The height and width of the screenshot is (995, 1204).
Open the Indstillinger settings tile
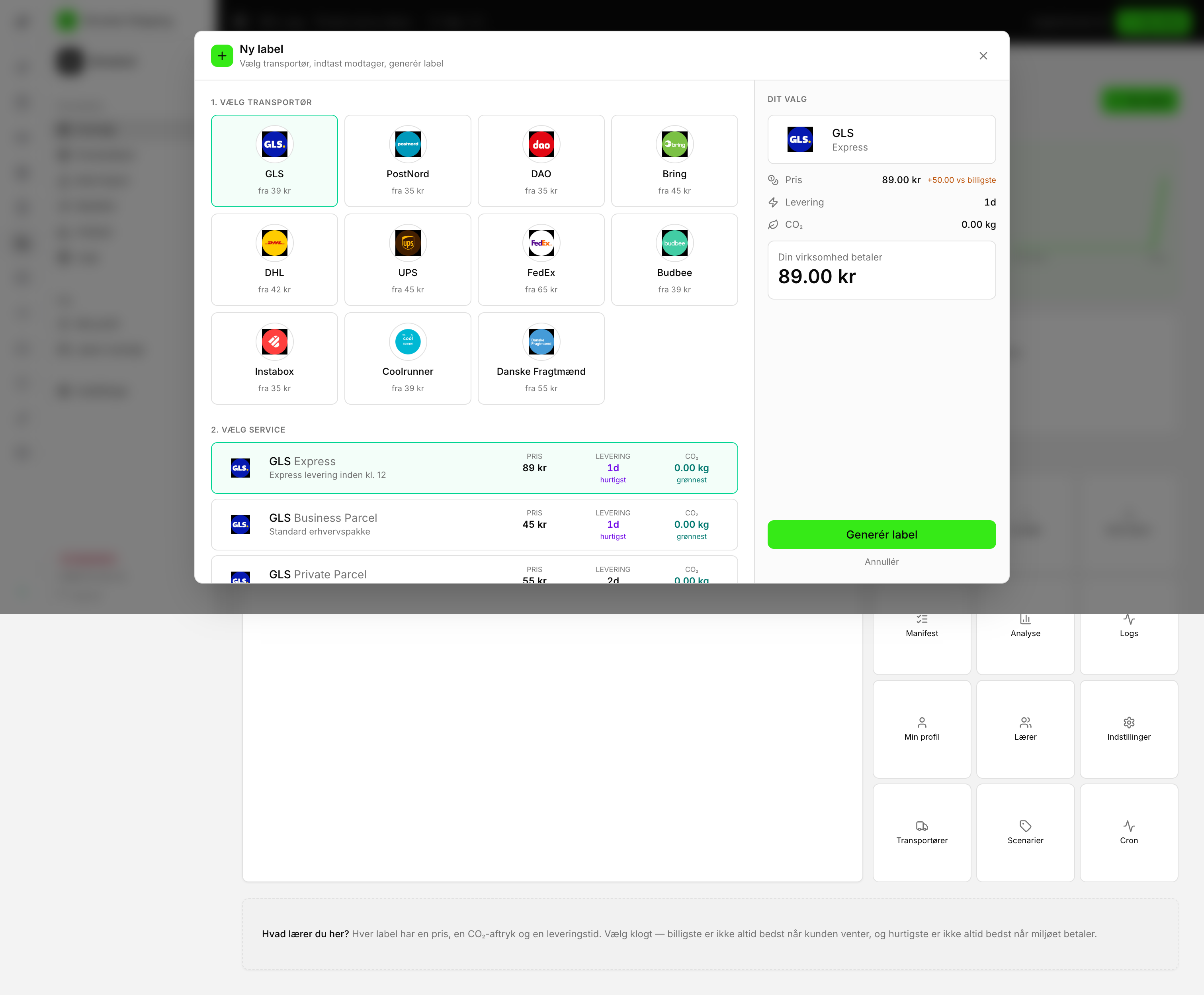(1129, 729)
